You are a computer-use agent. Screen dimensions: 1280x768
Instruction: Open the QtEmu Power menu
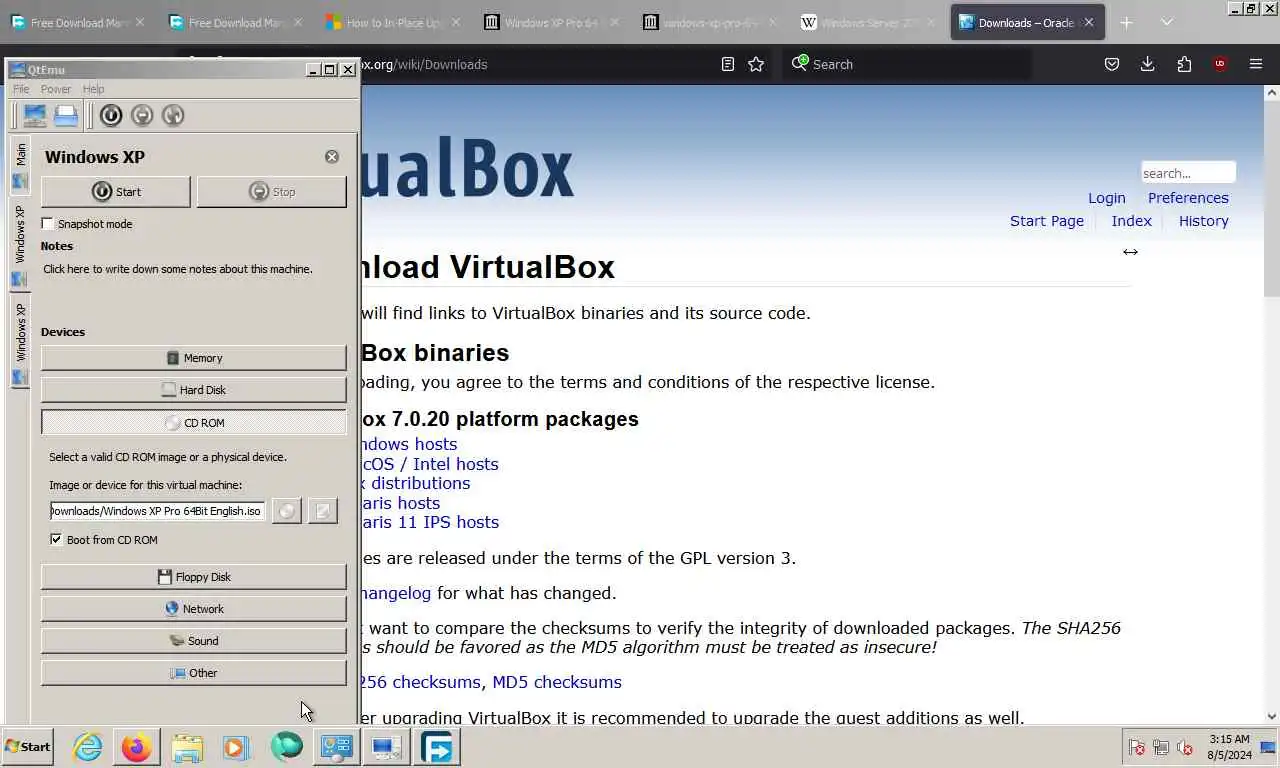pyautogui.click(x=56, y=89)
